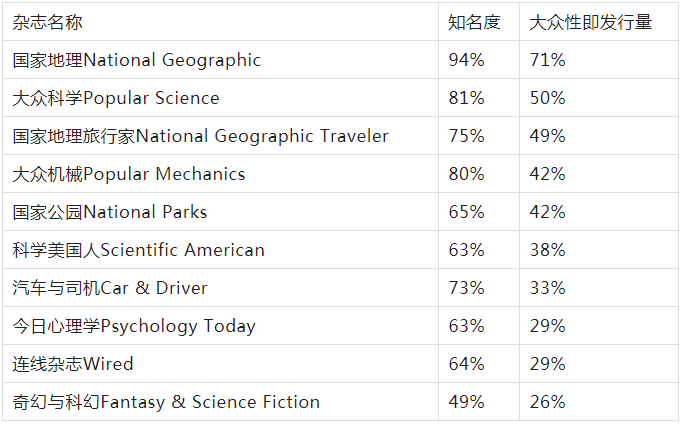The image size is (682, 425).
Task: Click the Popular Mechanics magazine cell
Action: (129, 174)
